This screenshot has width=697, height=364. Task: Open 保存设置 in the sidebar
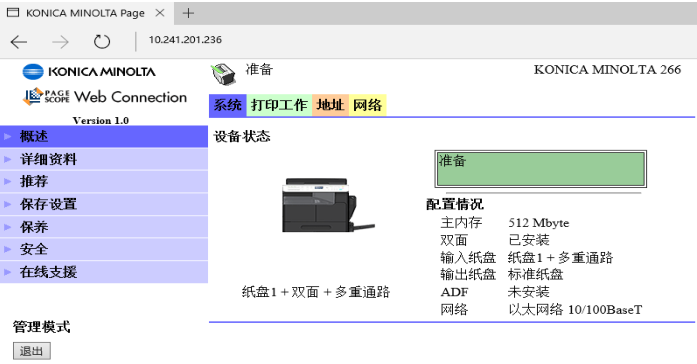pos(104,204)
